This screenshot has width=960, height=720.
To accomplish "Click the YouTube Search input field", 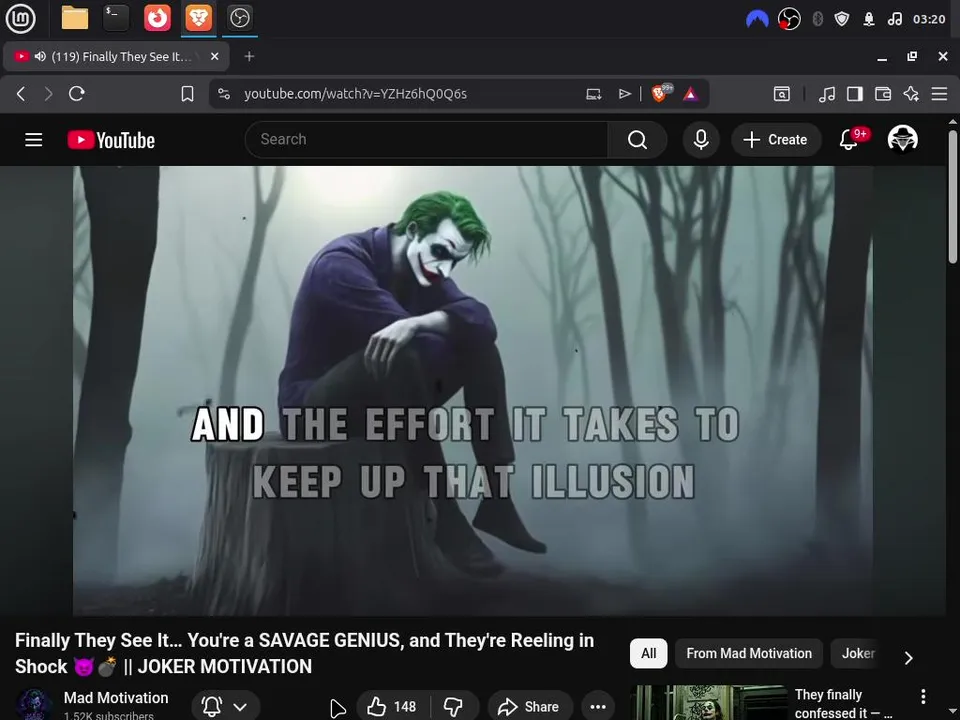I will click(426, 140).
